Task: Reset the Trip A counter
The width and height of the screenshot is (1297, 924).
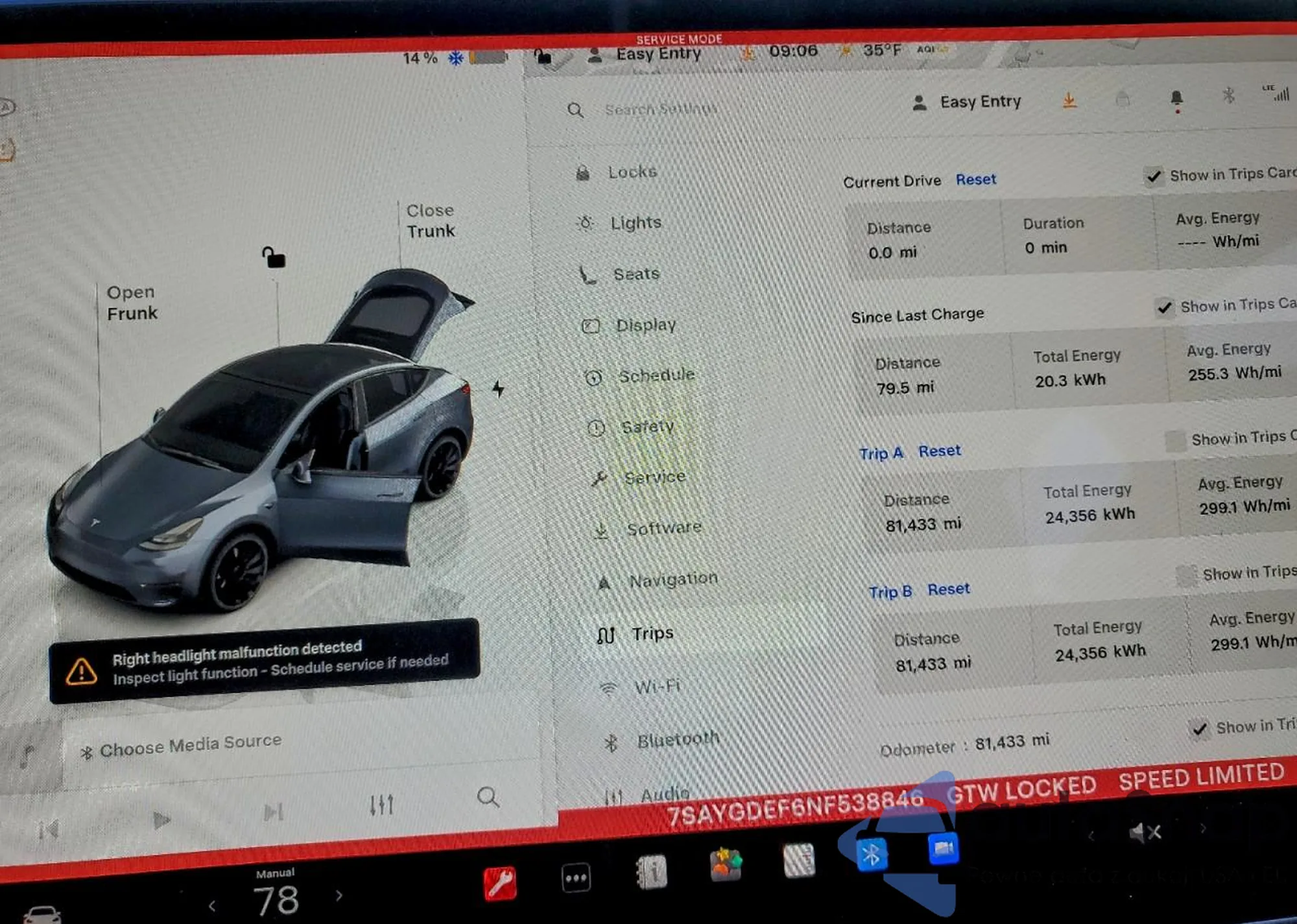Action: [939, 451]
